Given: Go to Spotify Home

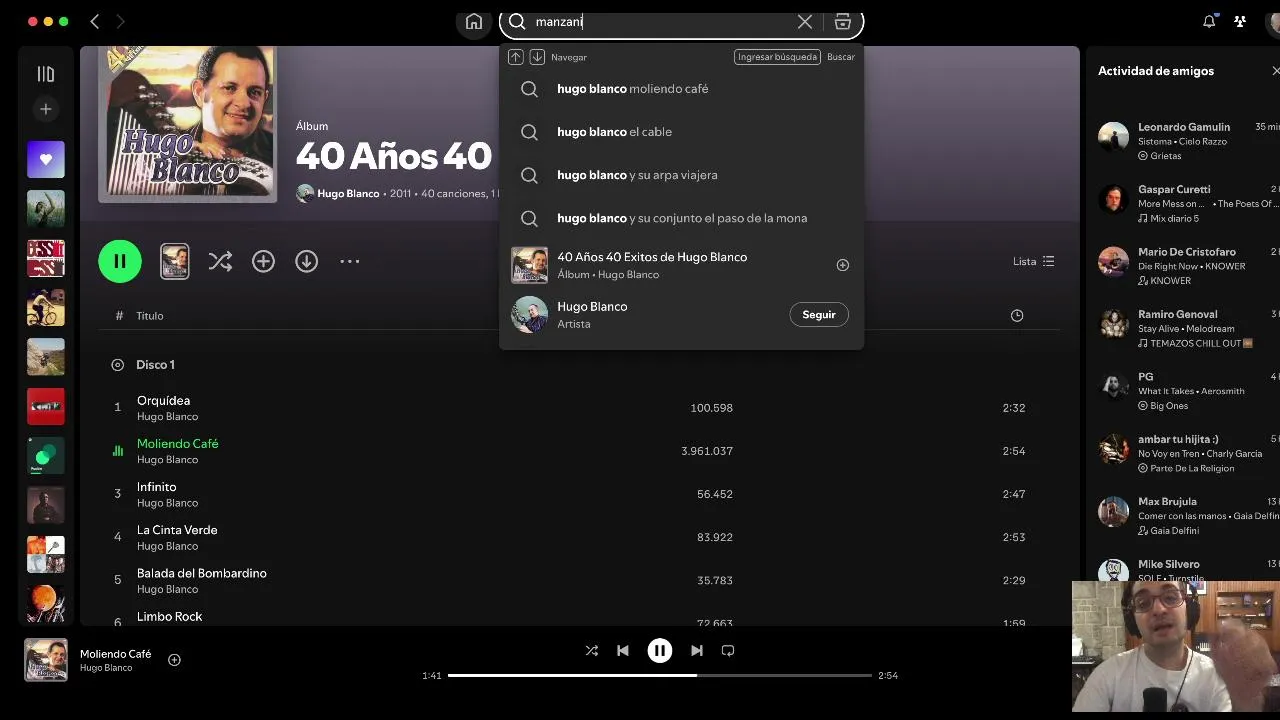Looking at the screenshot, I should click(x=474, y=22).
